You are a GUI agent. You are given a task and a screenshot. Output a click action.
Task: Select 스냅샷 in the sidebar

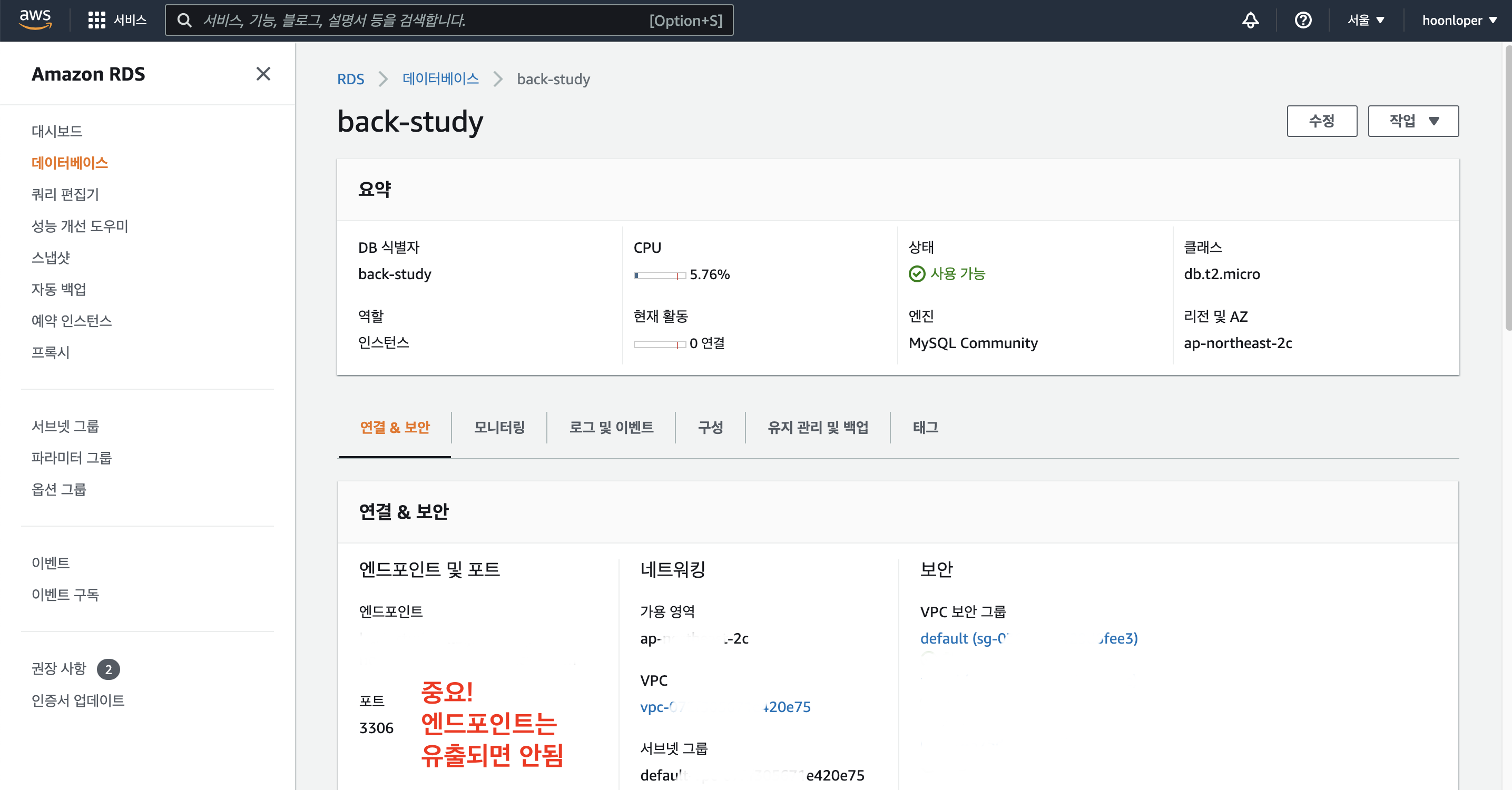(51, 258)
